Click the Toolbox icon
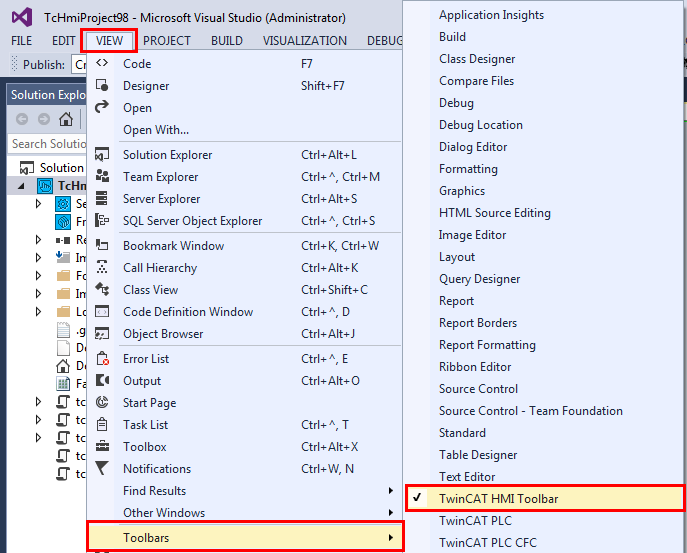 click(102, 446)
